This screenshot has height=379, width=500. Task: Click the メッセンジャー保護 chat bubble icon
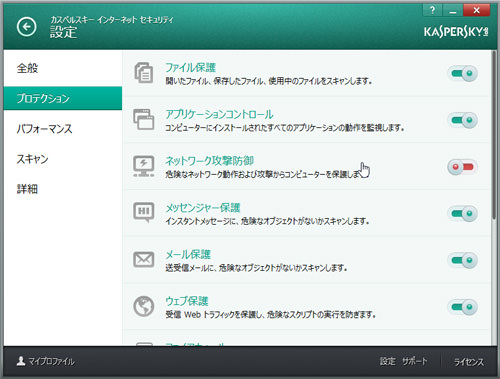click(x=144, y=212)
